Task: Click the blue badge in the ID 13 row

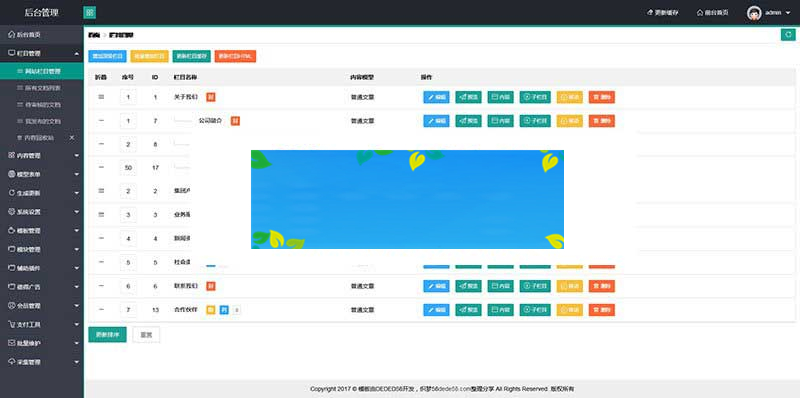Action: (x=224, y=310)
